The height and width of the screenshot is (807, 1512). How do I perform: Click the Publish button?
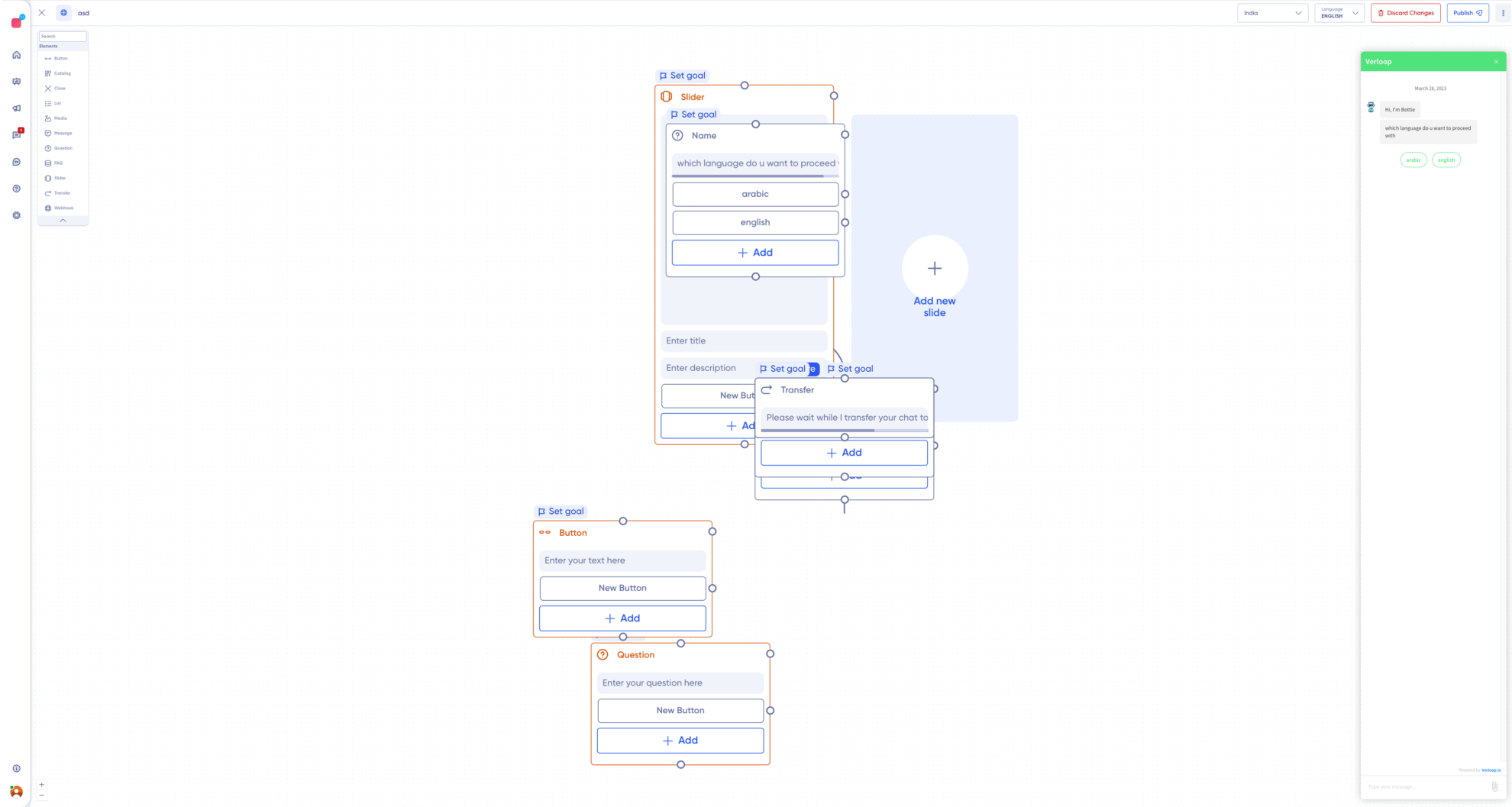point(1467,13)
